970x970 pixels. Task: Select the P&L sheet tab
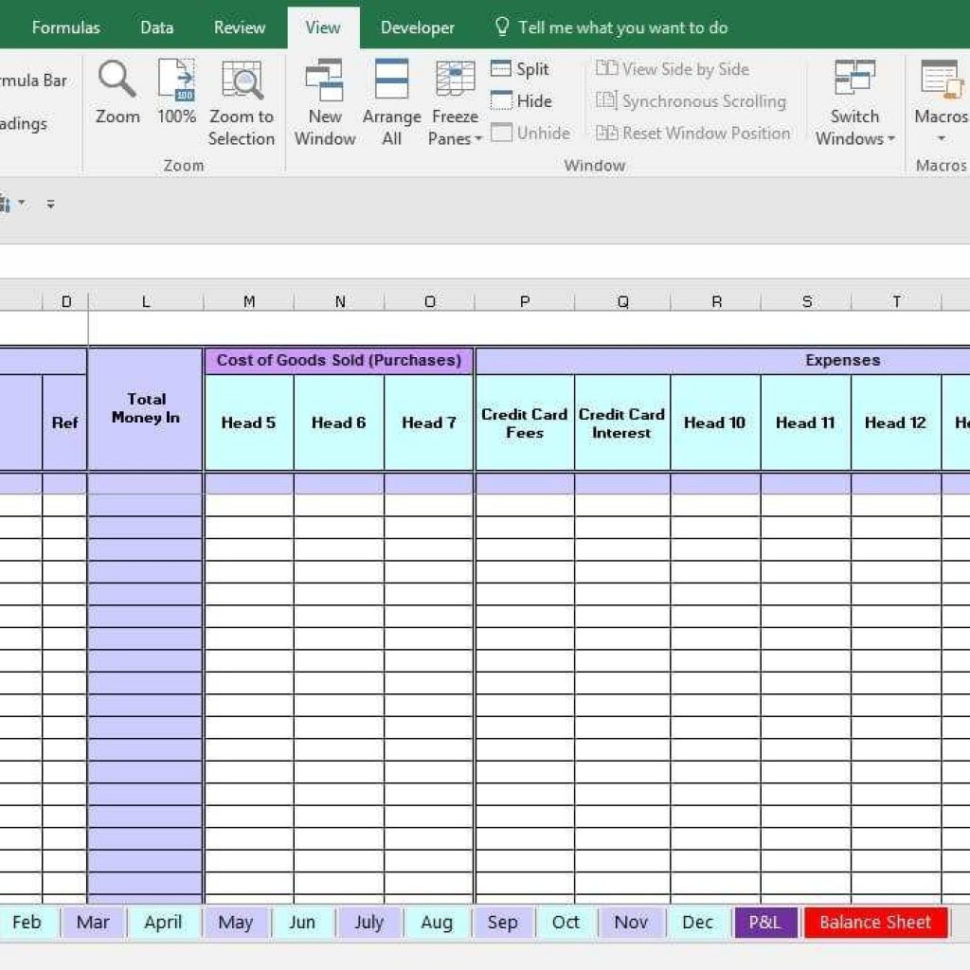765,922
